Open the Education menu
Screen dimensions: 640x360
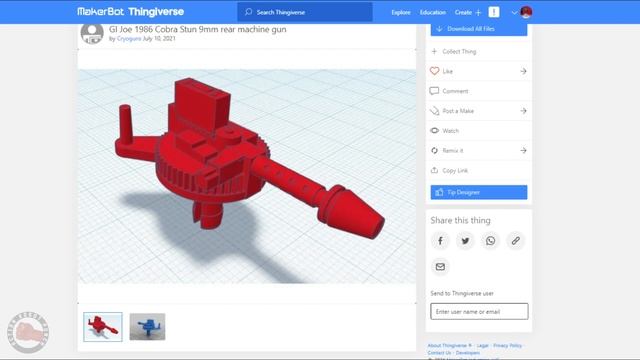[x=433, y=12]
